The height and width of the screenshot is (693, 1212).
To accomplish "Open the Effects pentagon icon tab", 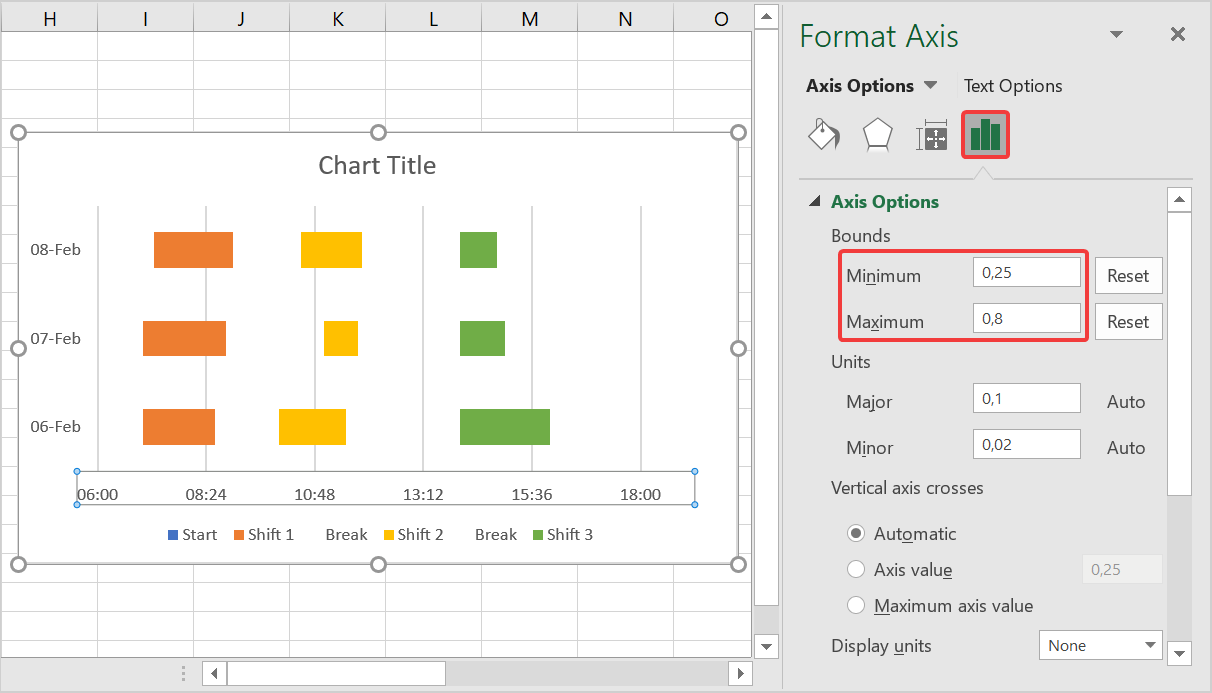I will coord(877,135).
